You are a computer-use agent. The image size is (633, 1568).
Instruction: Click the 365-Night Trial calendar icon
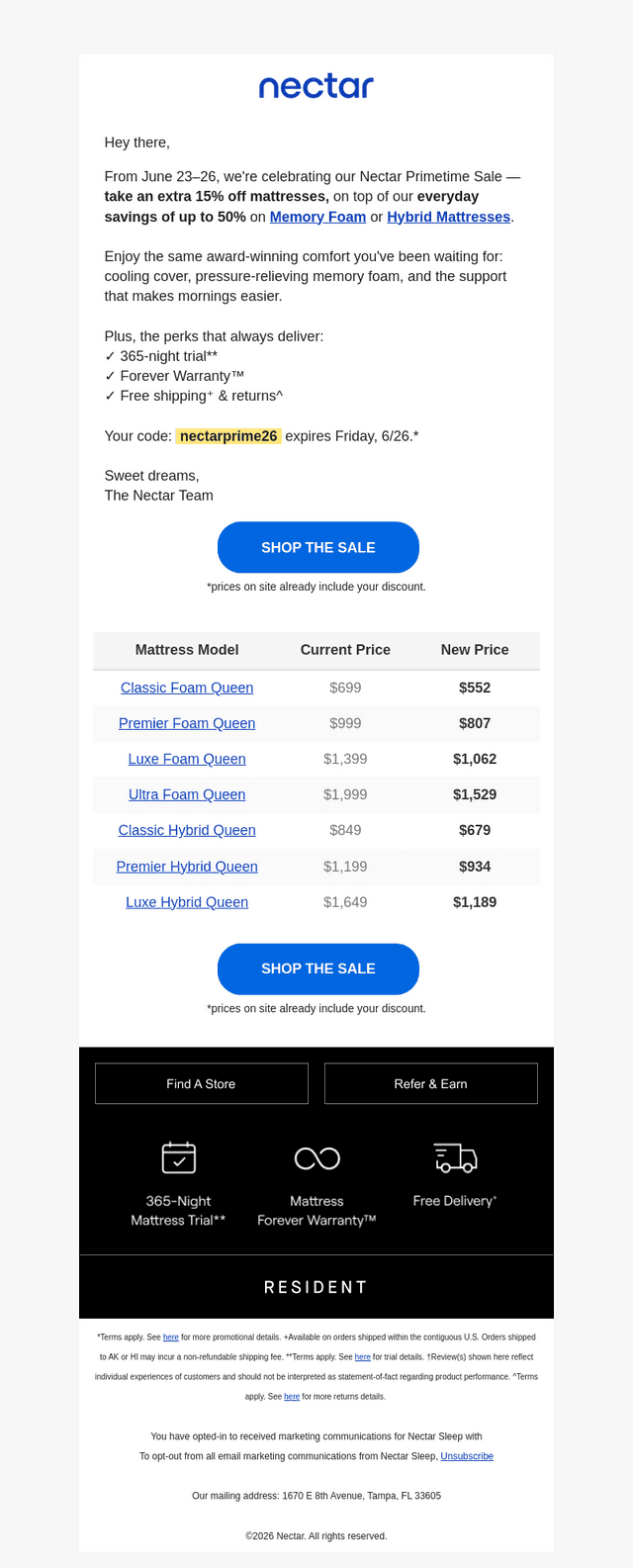click(x=179, y=1157)
